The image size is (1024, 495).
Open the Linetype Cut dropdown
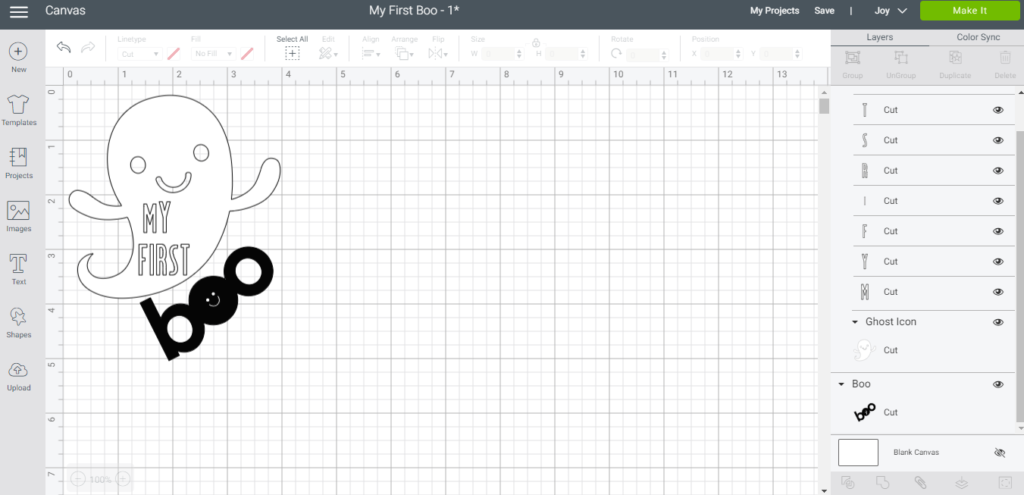[140, 54]
